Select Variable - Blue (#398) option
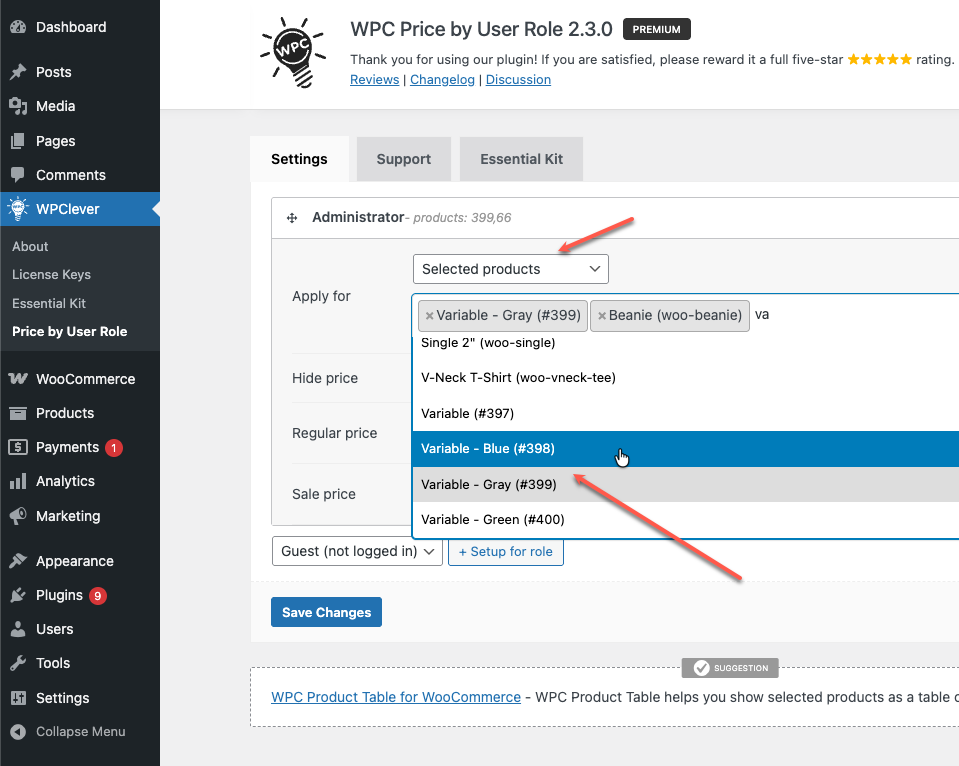Viewport: 959px width, 766px height. coord(686,449)
